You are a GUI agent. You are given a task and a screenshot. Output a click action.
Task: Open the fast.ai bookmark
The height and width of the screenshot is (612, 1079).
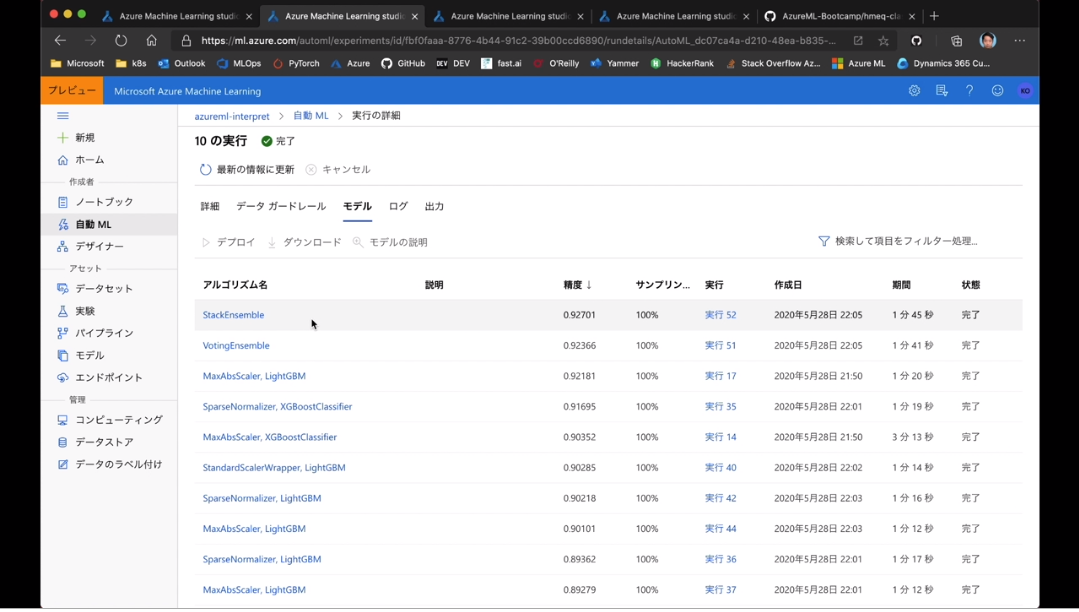click(501, 63)
